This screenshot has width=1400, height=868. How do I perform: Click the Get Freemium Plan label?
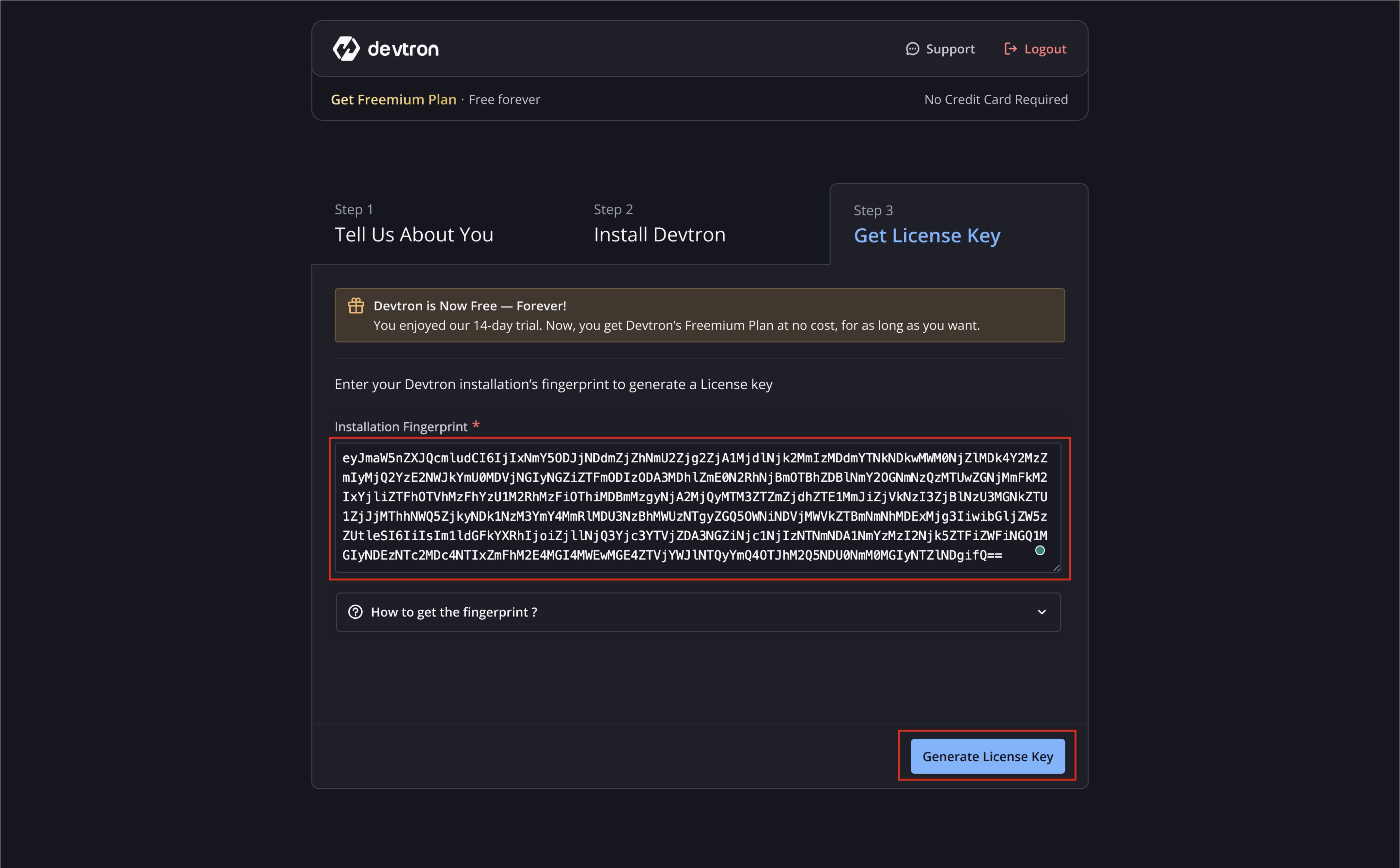point(393,99)
